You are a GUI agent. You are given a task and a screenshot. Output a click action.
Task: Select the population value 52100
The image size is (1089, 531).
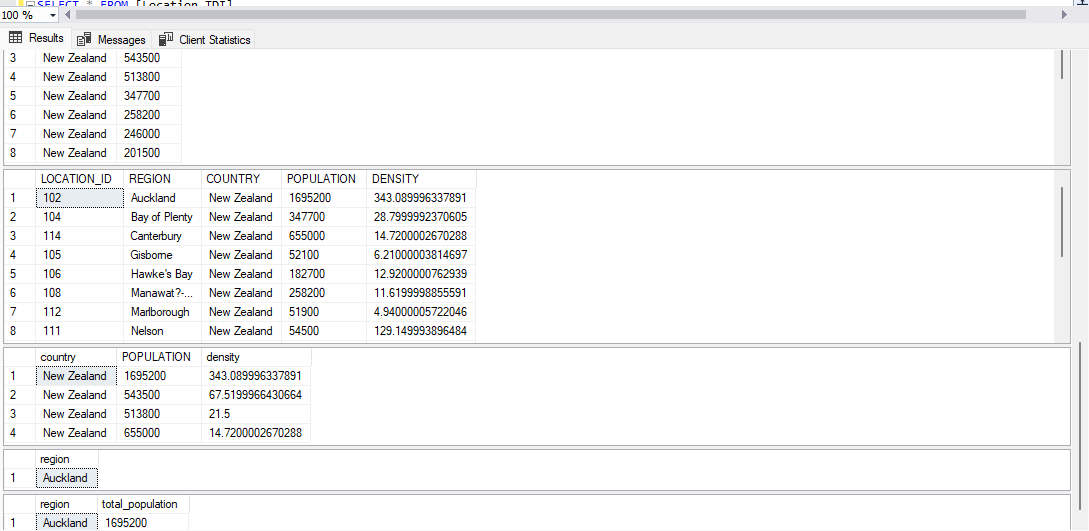pyautogui.click(x=324, y=255)
